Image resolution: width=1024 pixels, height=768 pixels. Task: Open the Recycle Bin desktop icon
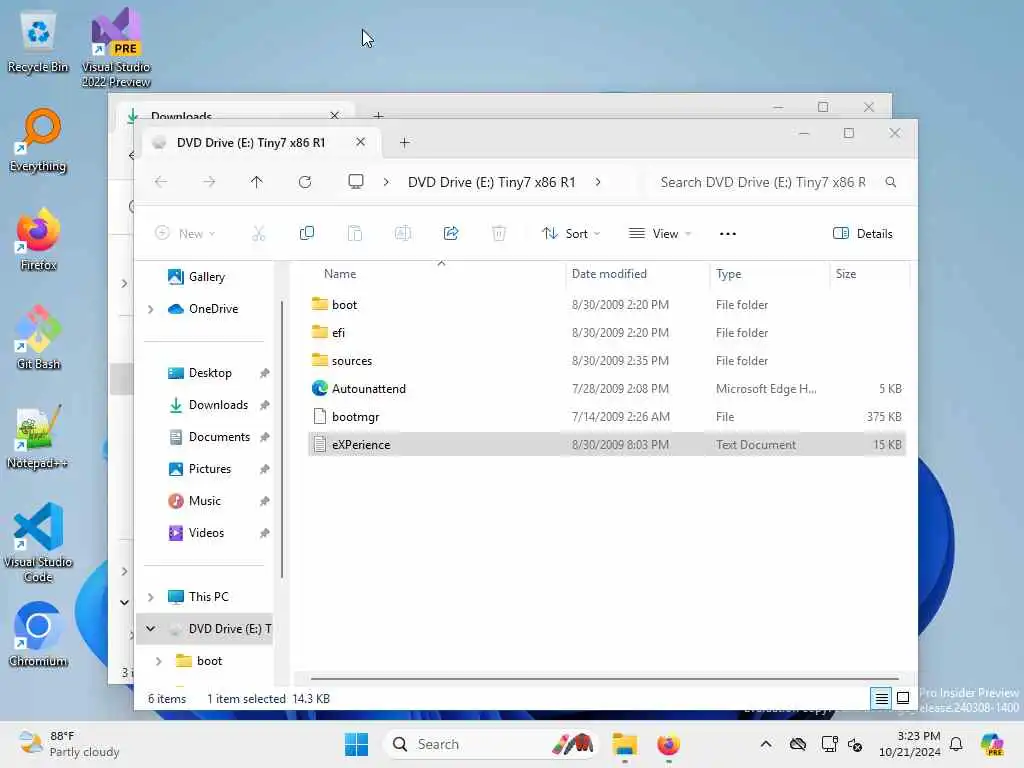click(x=38, y=43)
